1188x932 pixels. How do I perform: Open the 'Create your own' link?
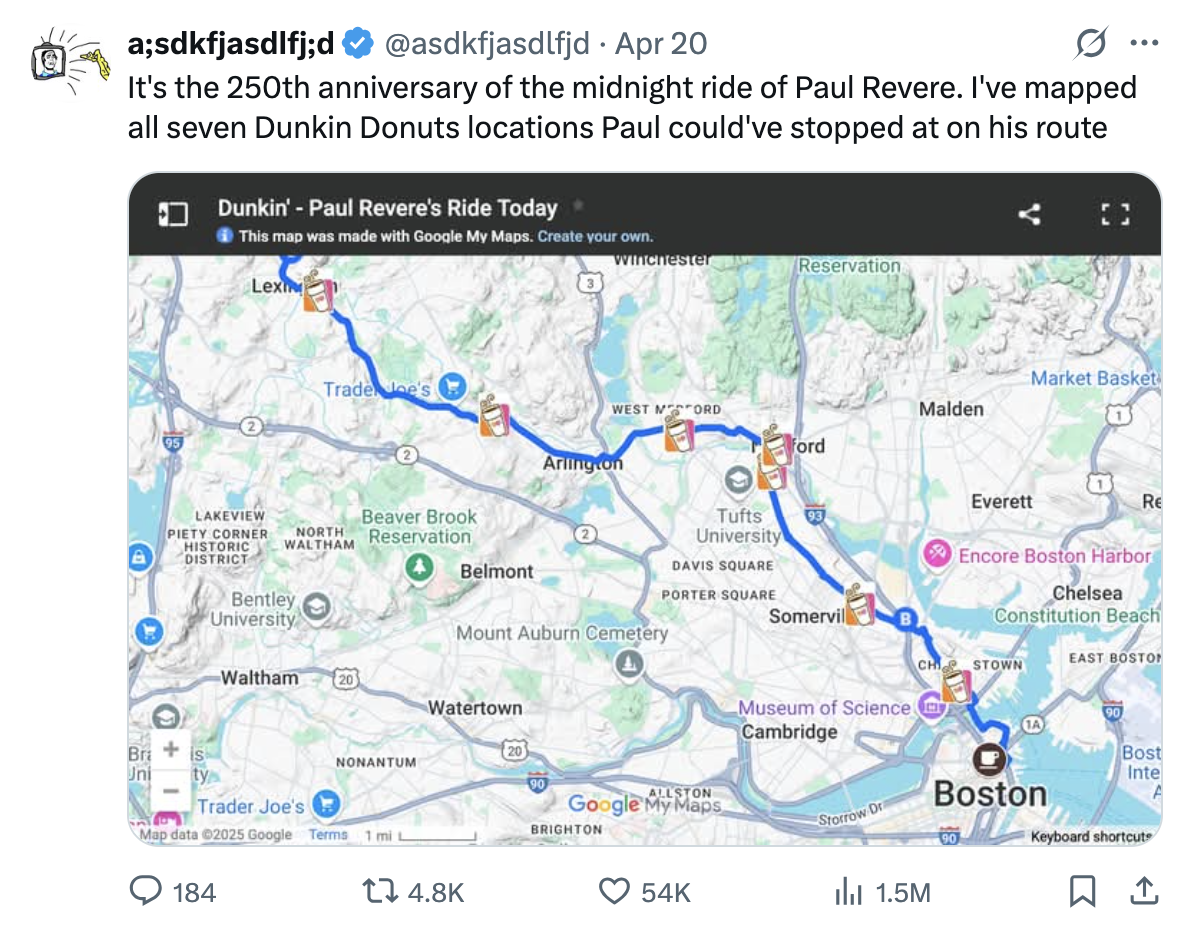pos(595,237)
